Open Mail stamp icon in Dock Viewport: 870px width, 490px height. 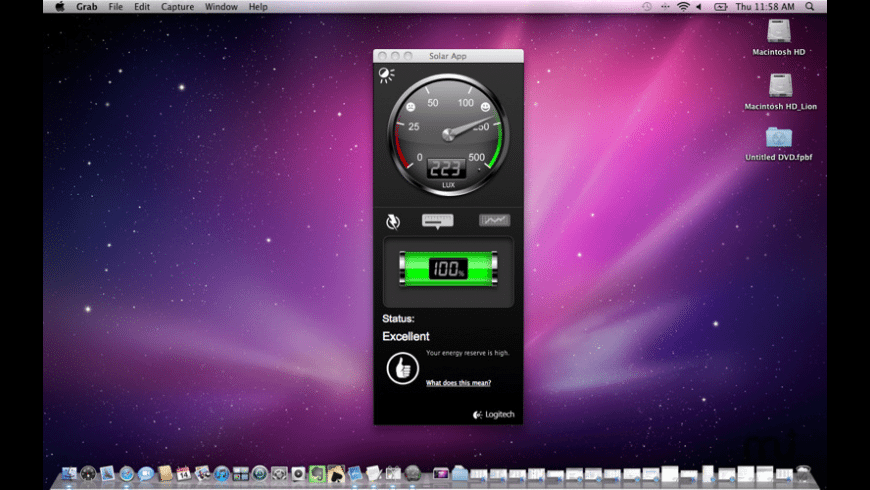(x=107, y=473)
